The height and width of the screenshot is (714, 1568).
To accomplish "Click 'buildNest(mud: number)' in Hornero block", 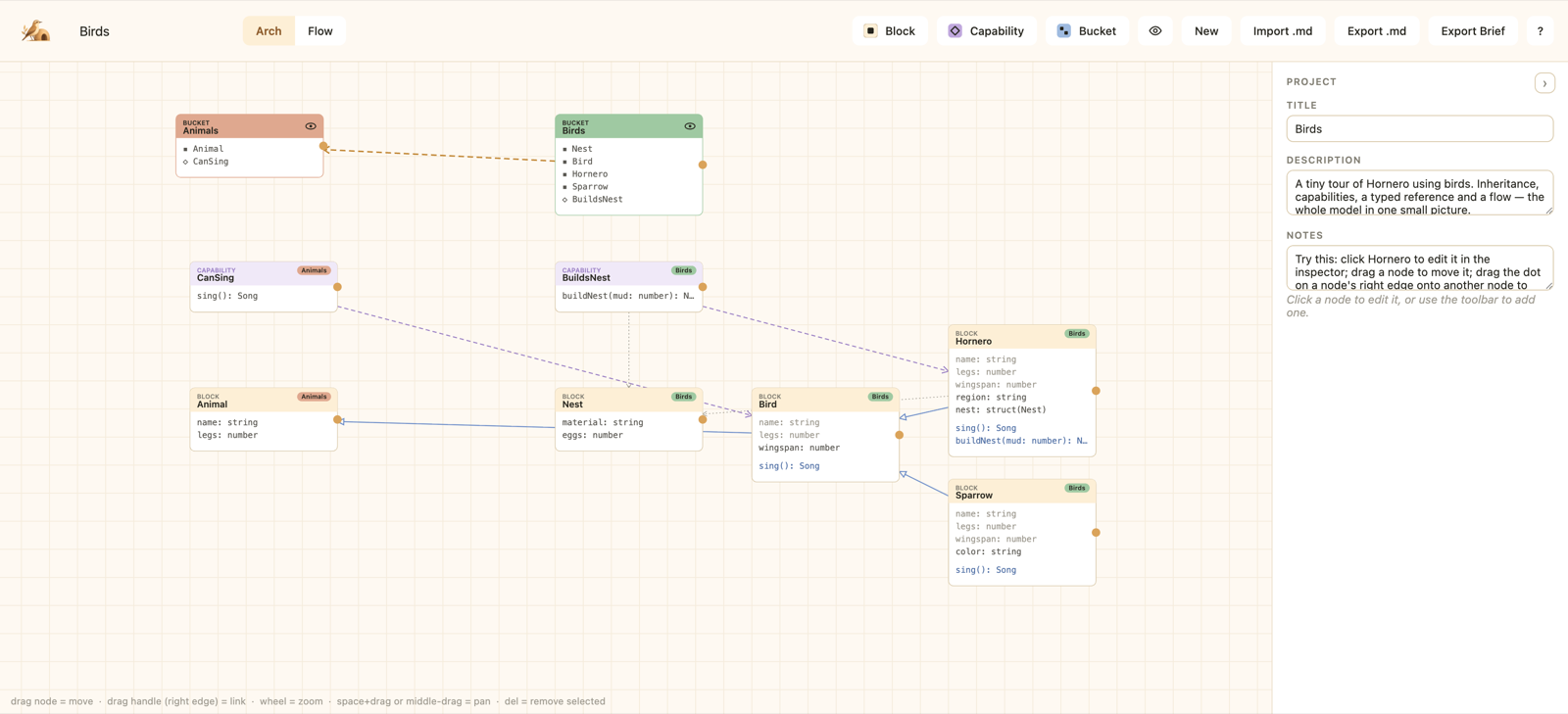I will 1021,441.
